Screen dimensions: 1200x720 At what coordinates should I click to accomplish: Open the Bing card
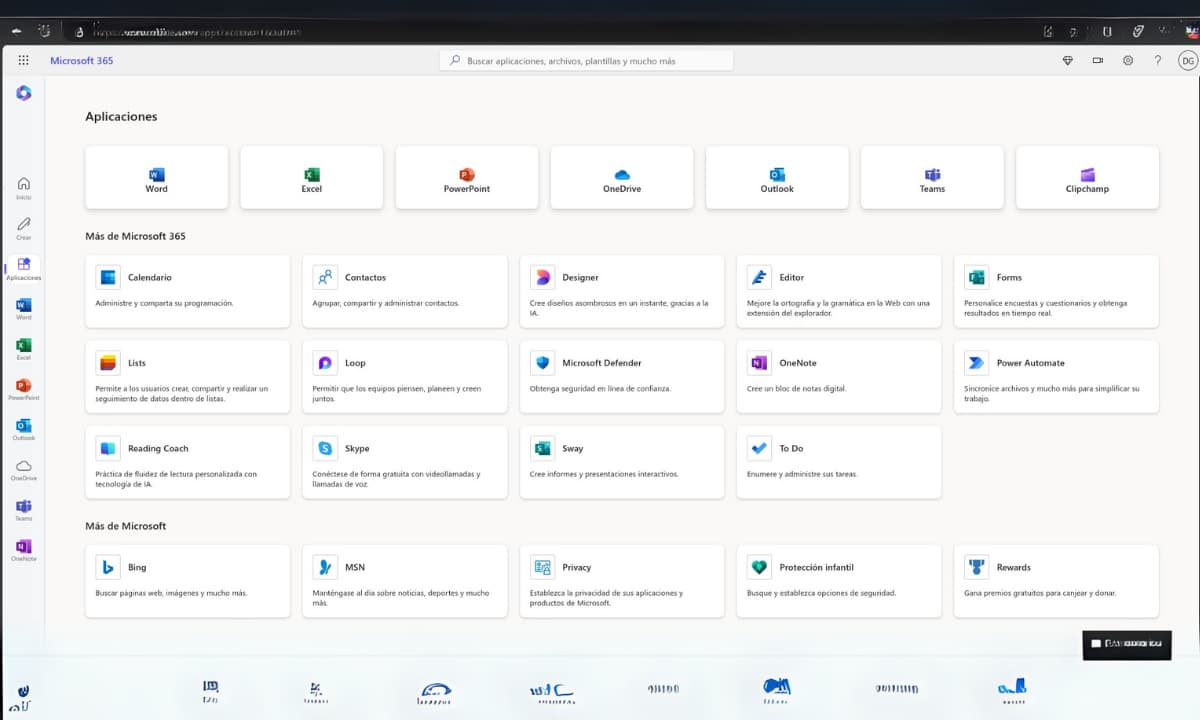click(188, 581)
